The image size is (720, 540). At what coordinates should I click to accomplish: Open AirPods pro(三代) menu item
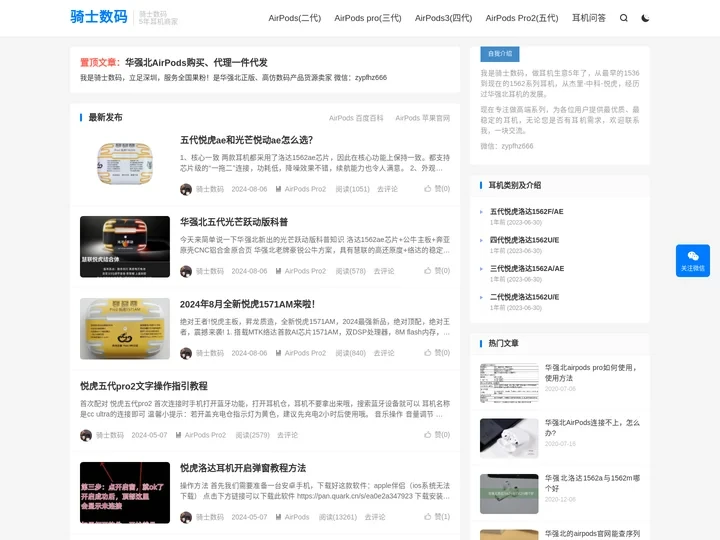tap(368, 18)
